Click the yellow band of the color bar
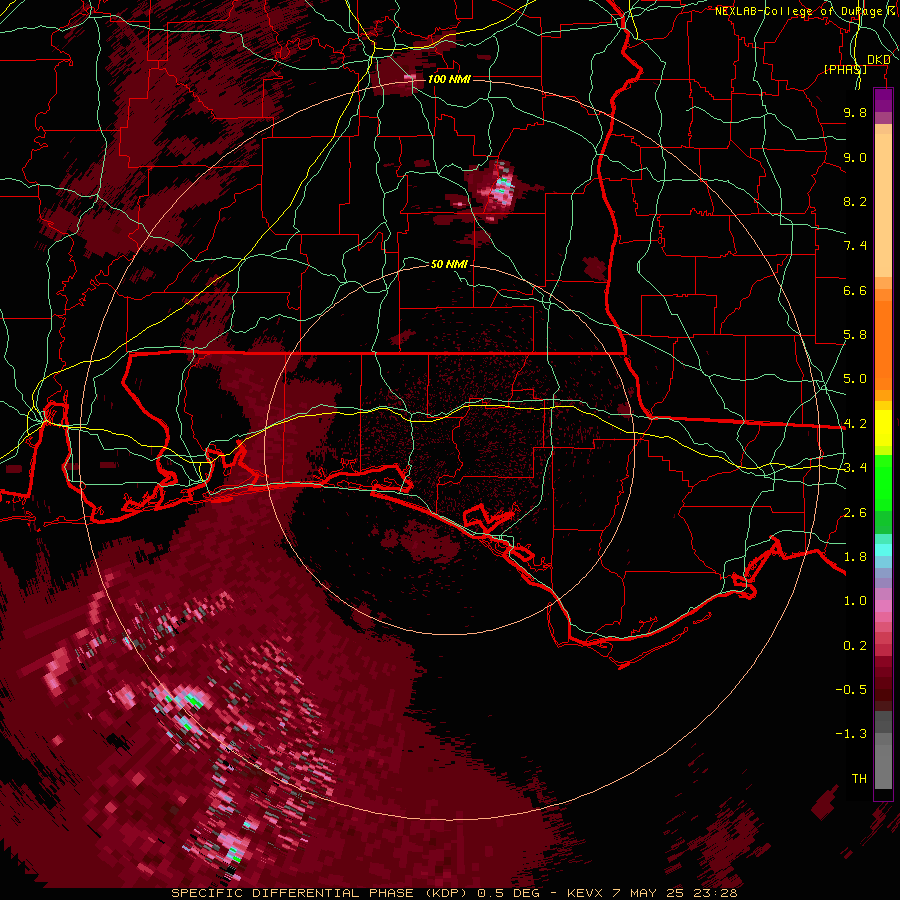This screenshot has height=900, width=900. (x=883, y=428)
